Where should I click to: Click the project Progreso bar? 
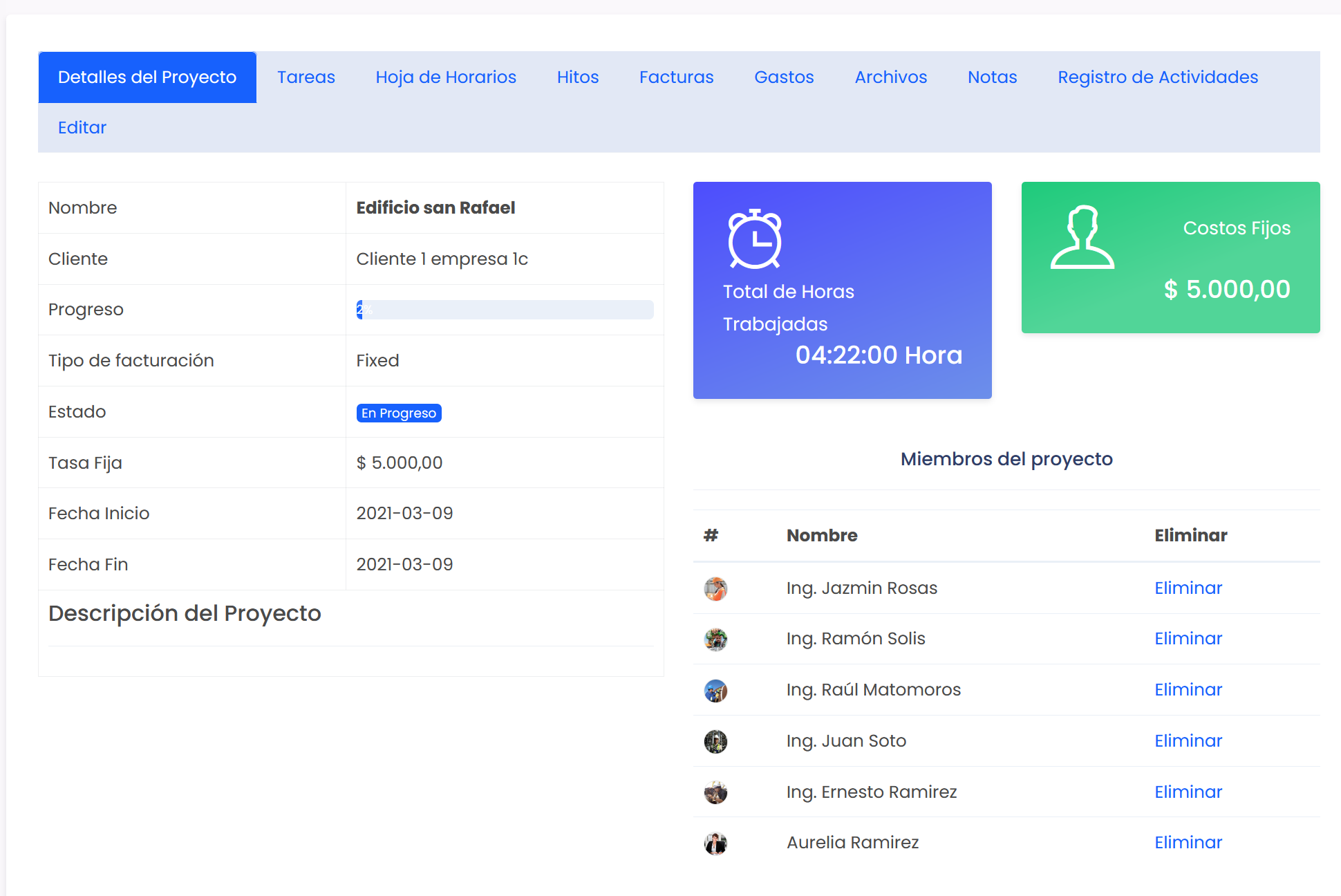pos(505,310)
